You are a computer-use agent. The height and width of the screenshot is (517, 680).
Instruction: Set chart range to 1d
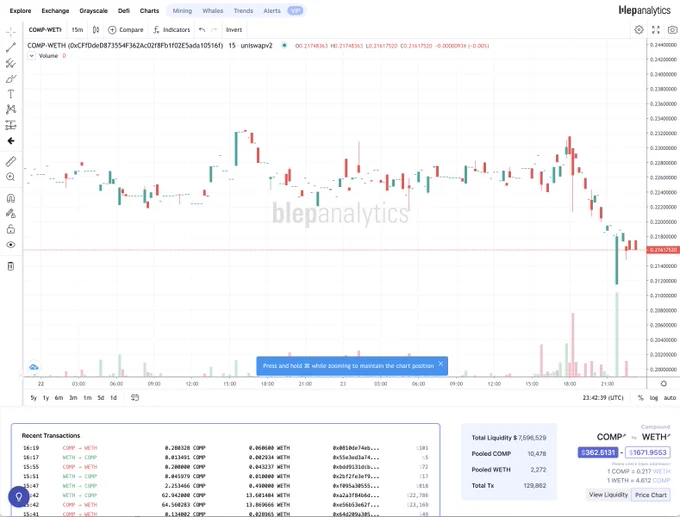[113, 398]
